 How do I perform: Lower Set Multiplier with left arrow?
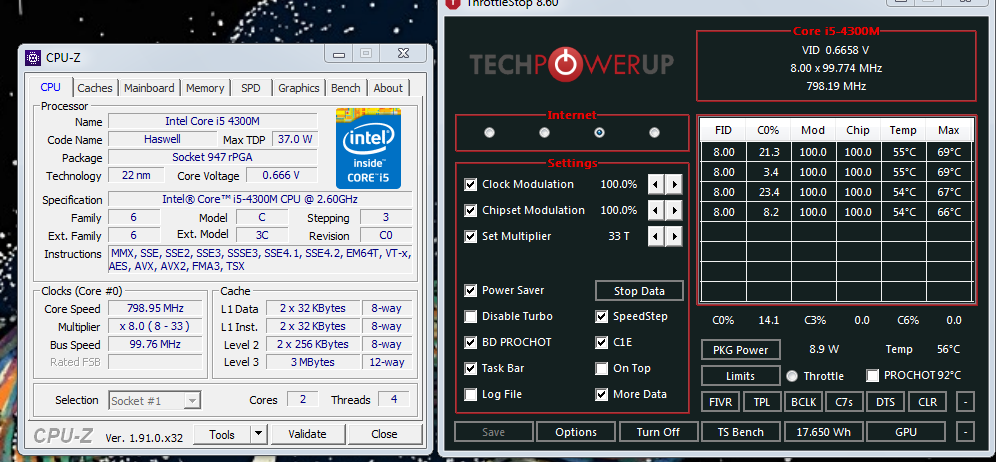point(656,236)
